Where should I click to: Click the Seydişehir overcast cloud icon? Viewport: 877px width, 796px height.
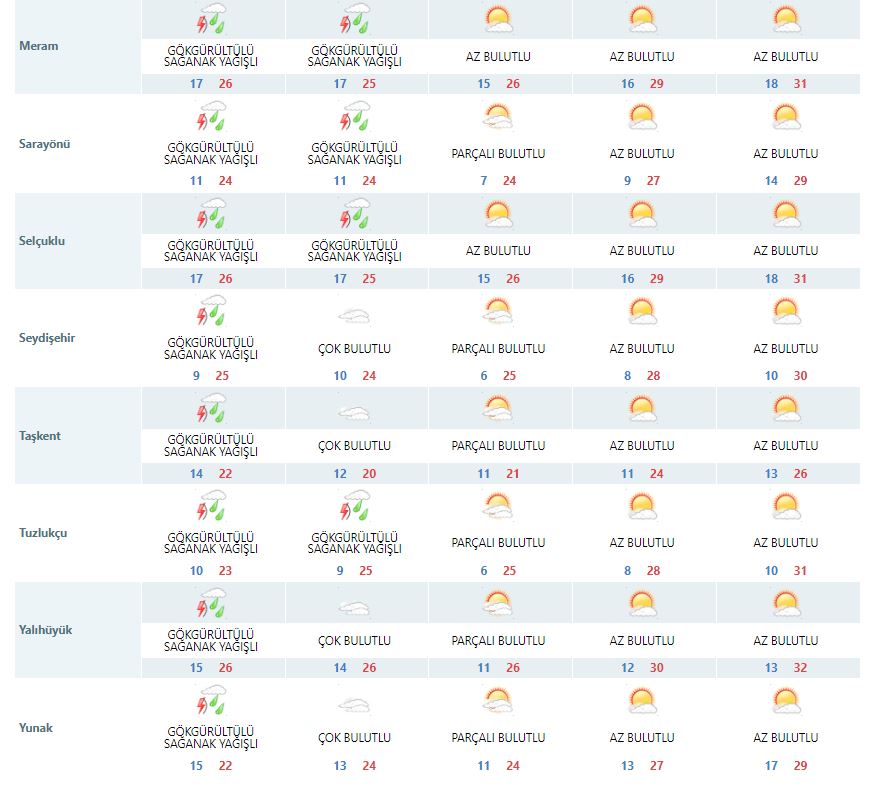click(x=355, y=316)
